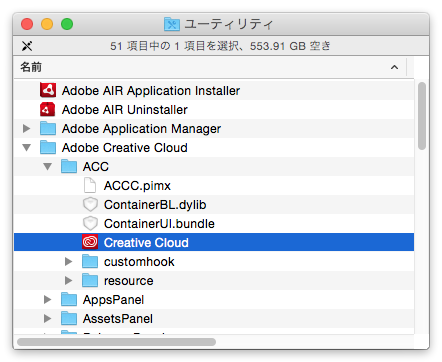Select the resource folder name
Viewport: 442px width, 362px height.
click(129, 281)
